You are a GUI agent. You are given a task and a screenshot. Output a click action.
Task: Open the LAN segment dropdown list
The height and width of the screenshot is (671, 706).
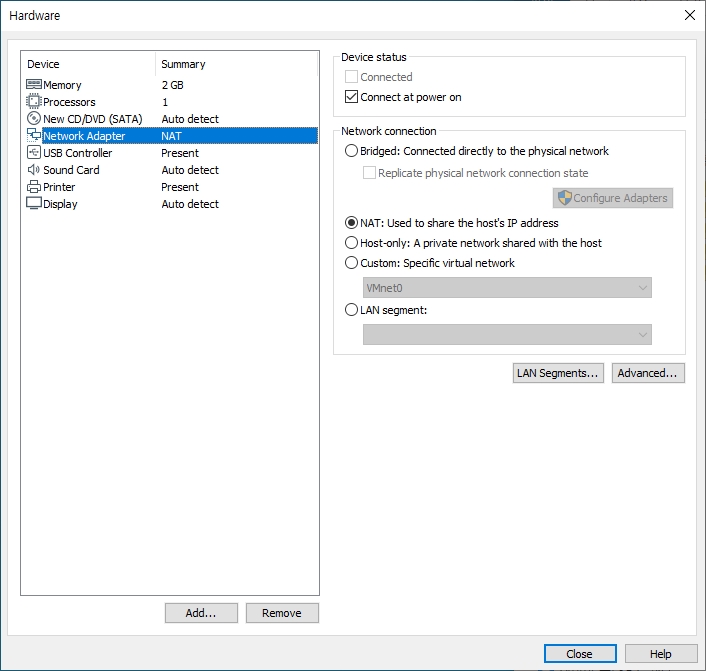pos(507,335)
